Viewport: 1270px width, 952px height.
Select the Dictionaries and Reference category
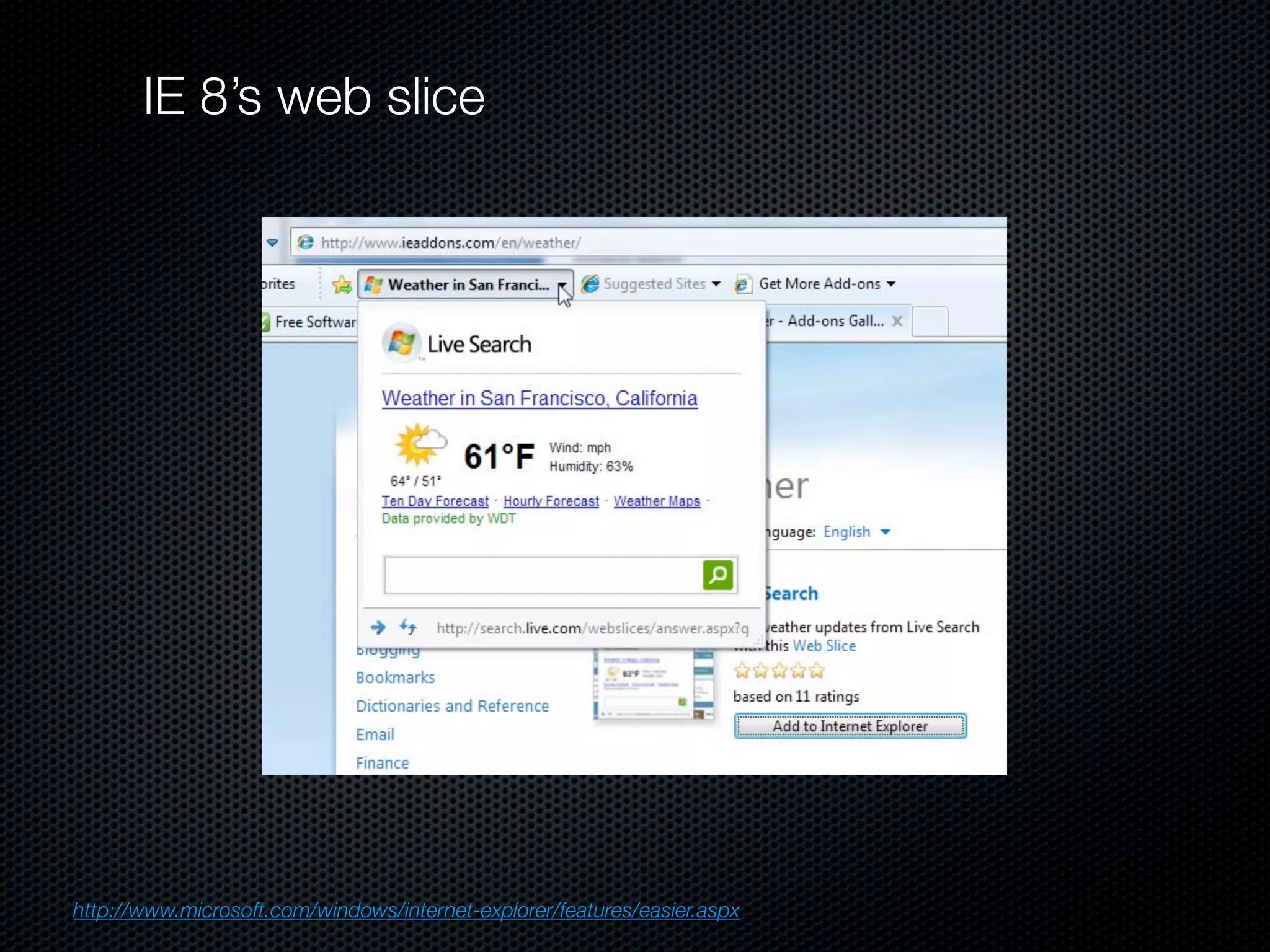(453, 706)
